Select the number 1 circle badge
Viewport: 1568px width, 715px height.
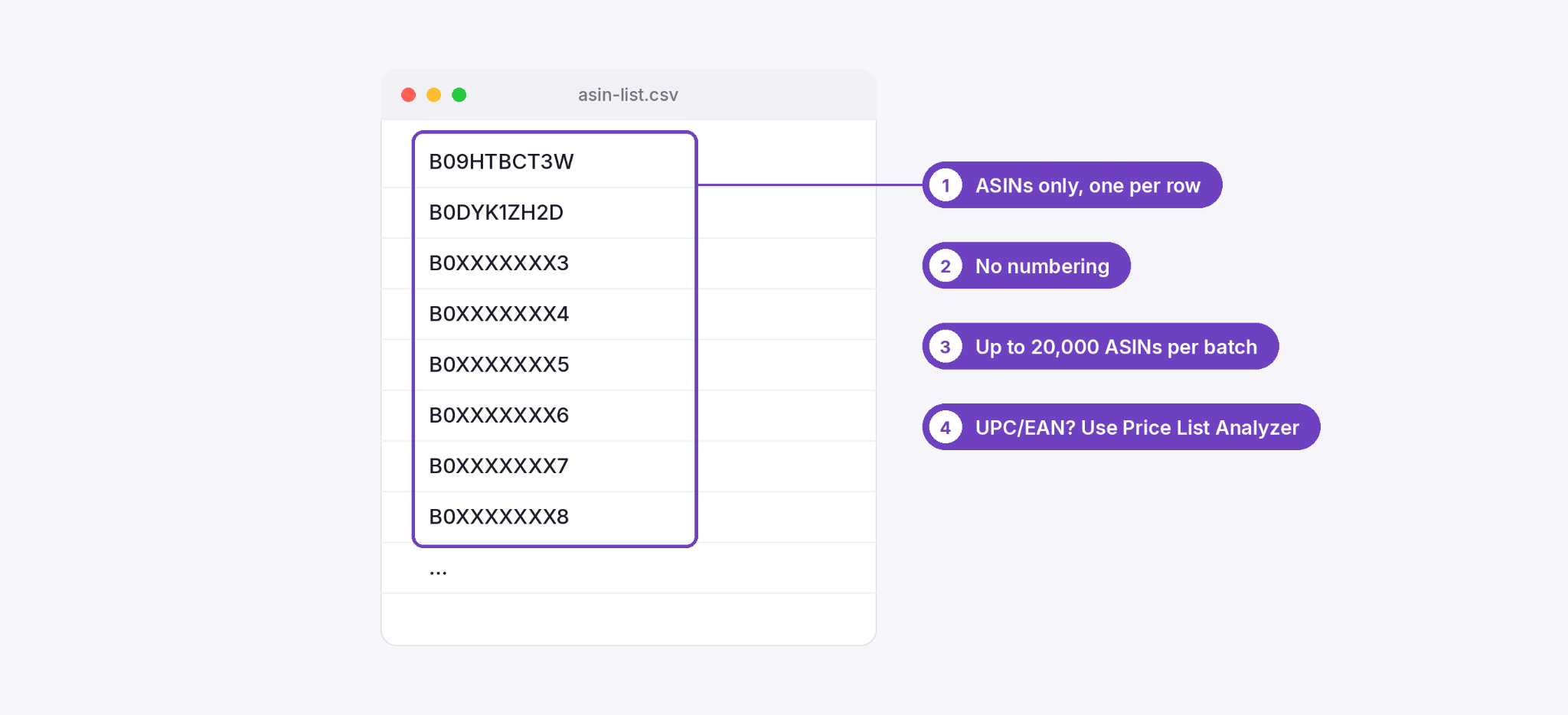click(946, 185)
